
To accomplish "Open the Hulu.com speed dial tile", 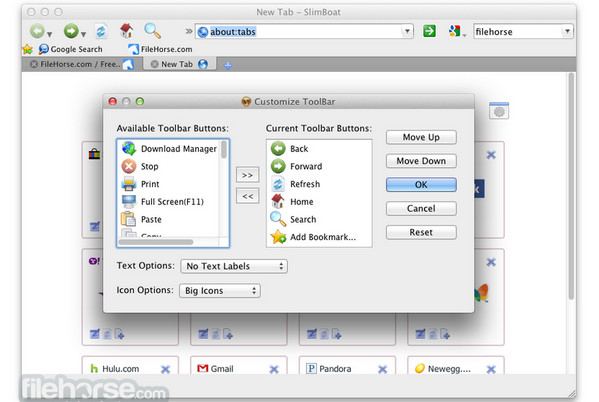I will pos(121,369).
